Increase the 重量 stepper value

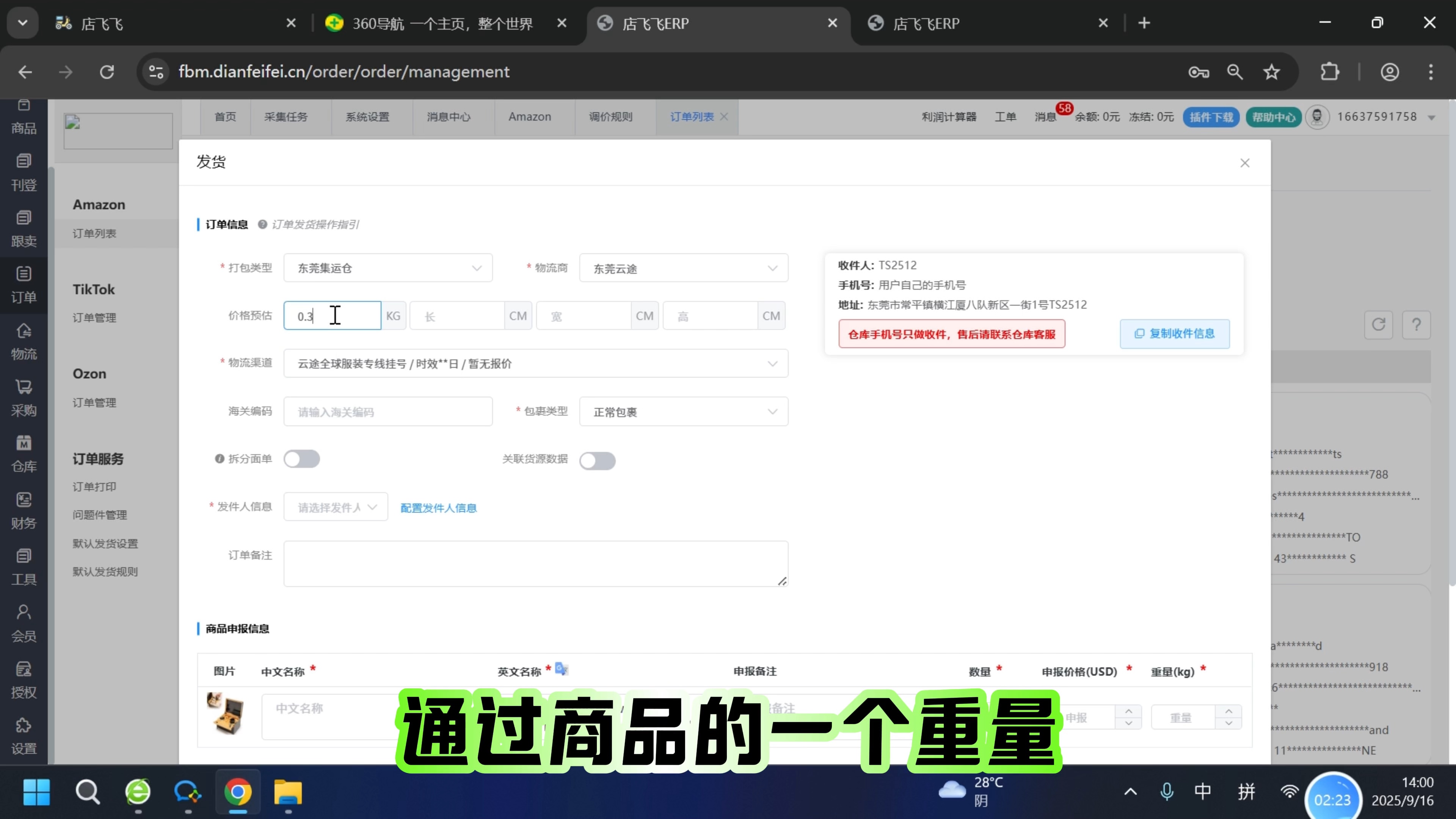click(x=1229, y=711)
